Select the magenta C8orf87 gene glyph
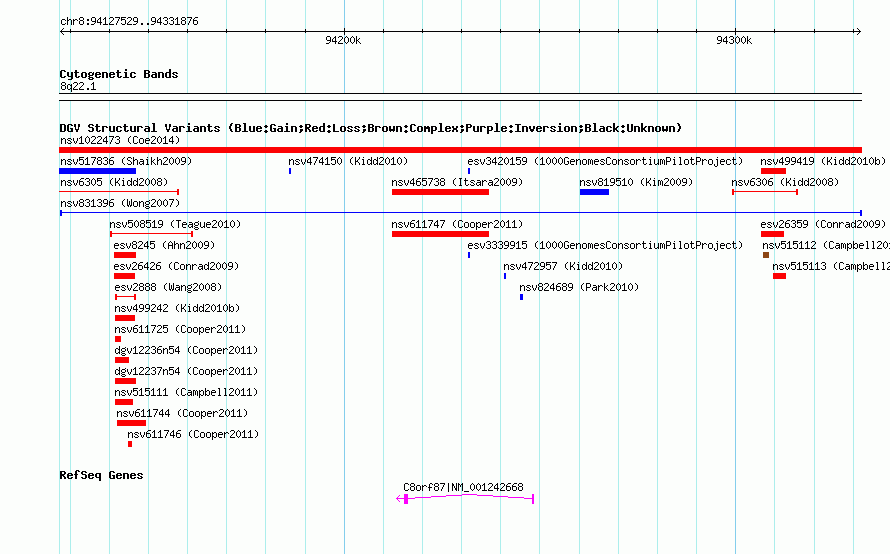The width and height of the screenshot is (890, 554). [465, 498]
